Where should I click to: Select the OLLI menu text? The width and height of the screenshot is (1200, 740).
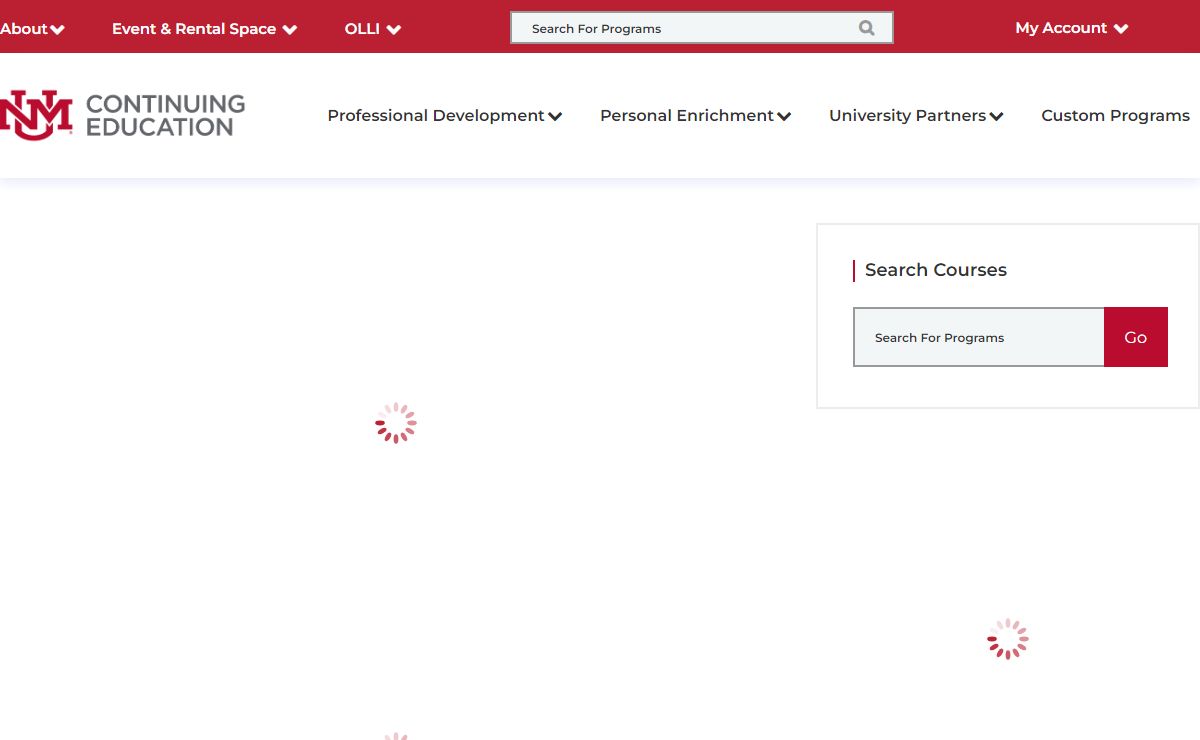[x=362, y=29]
